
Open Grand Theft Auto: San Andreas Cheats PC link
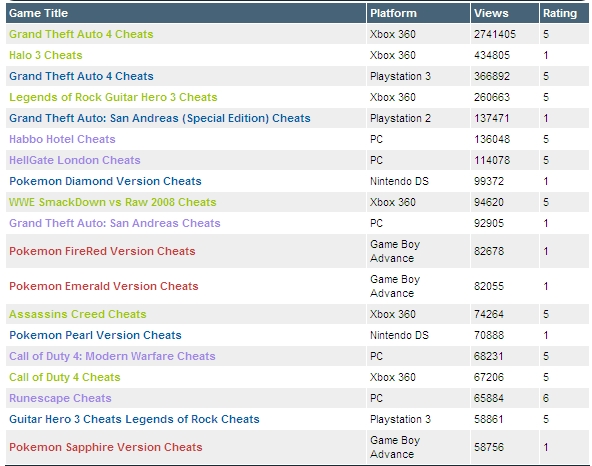[115, 223]
